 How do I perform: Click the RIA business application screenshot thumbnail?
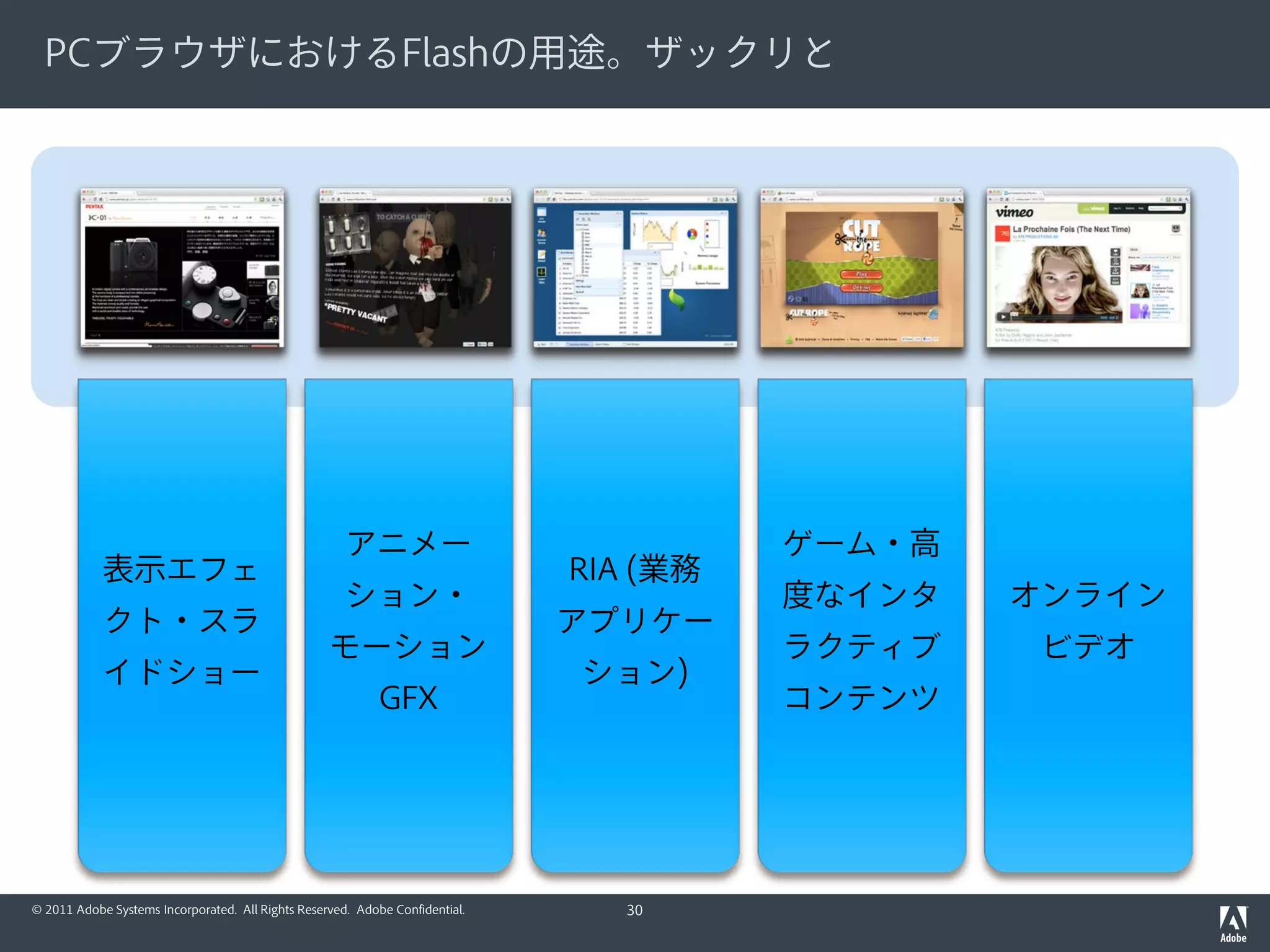pyautogui.click(x=635, y=268)
